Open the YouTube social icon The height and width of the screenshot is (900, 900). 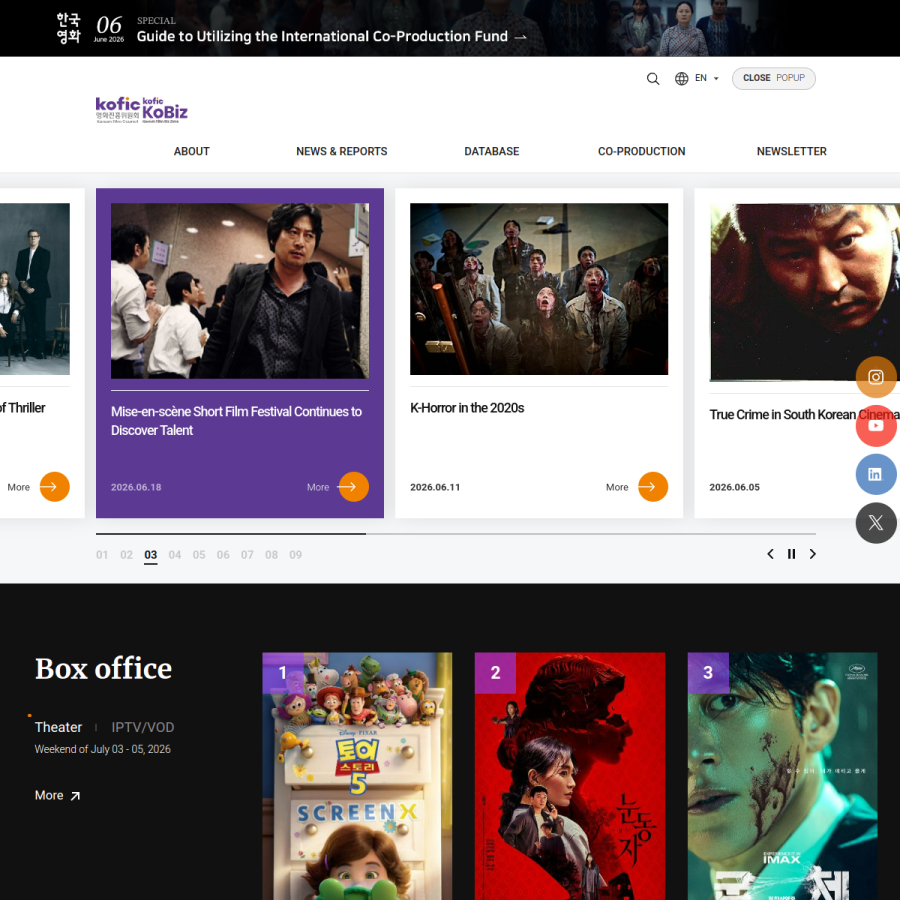tap(876, 426)
